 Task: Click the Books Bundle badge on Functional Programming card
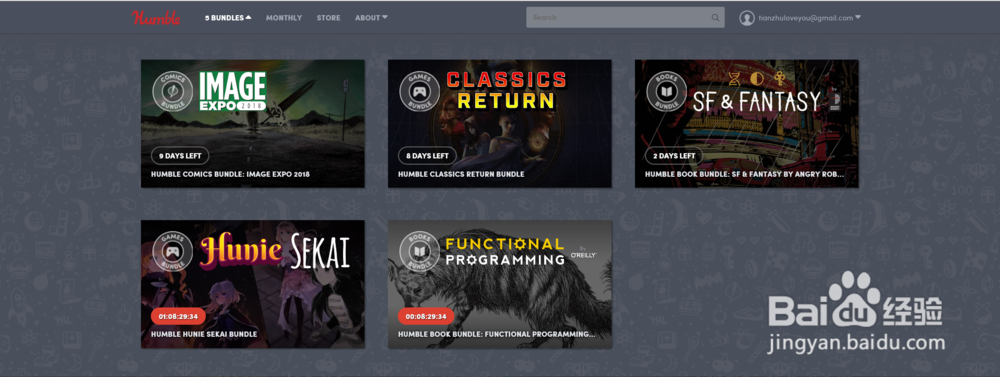coord(420,252)
